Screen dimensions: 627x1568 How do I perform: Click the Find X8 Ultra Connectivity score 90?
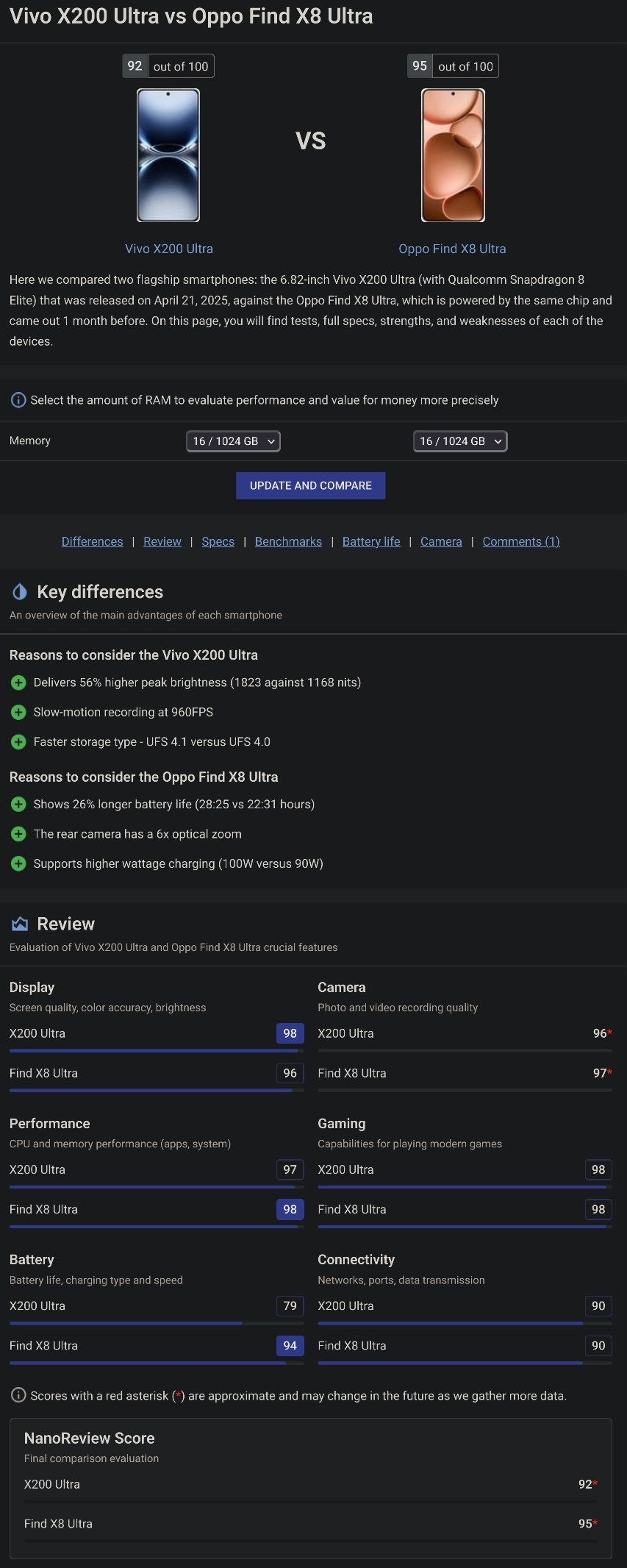click(x=598, y=1345)
